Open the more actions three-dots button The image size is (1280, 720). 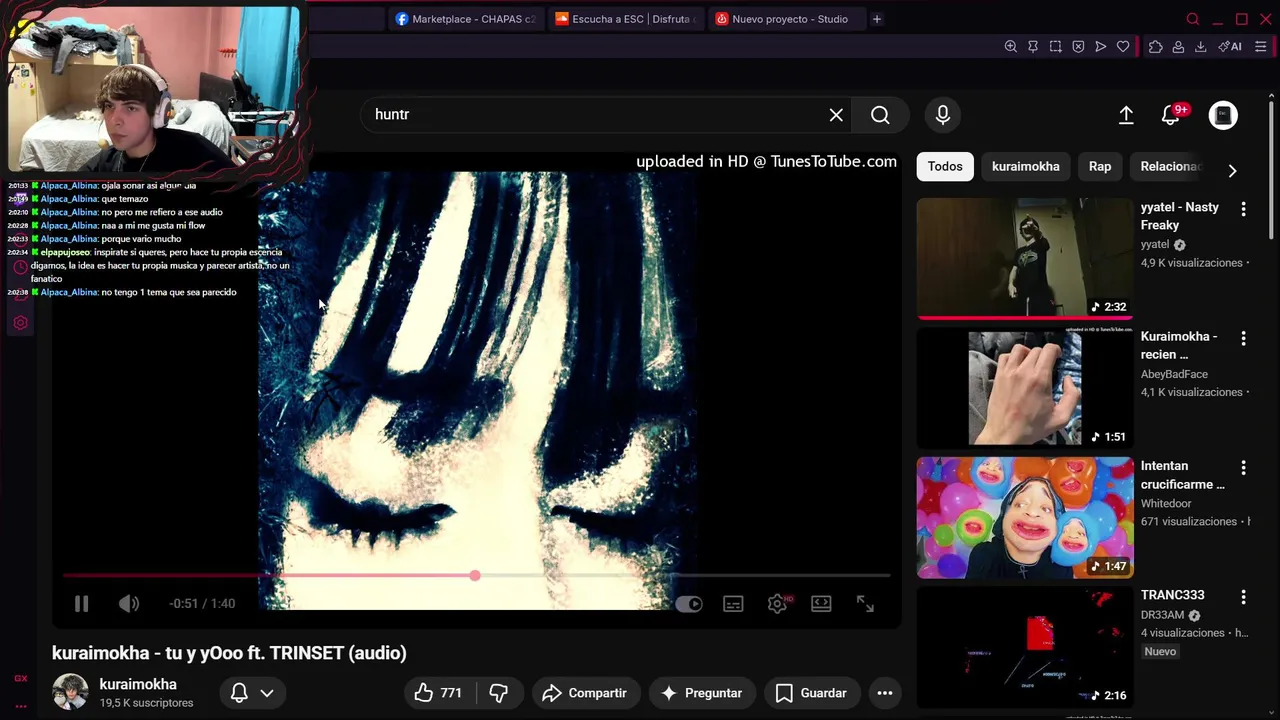(885, 693)
